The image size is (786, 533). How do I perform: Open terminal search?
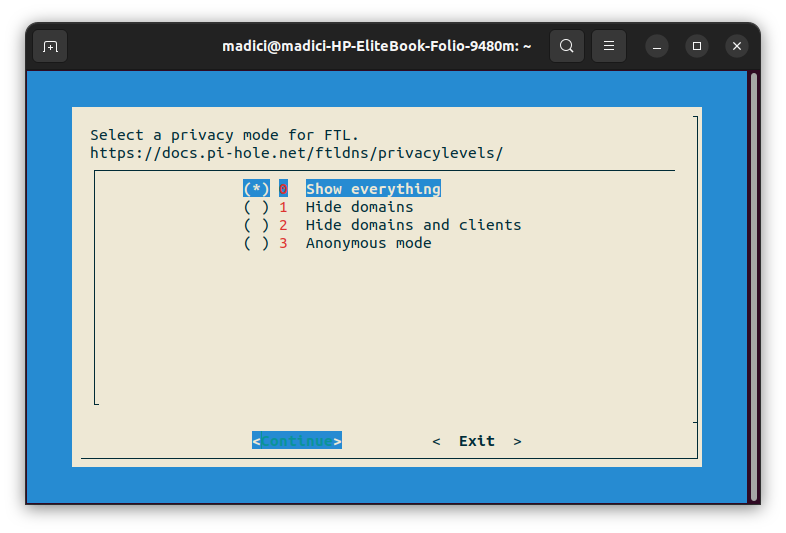pyautogui.click(x=566, y=46)
